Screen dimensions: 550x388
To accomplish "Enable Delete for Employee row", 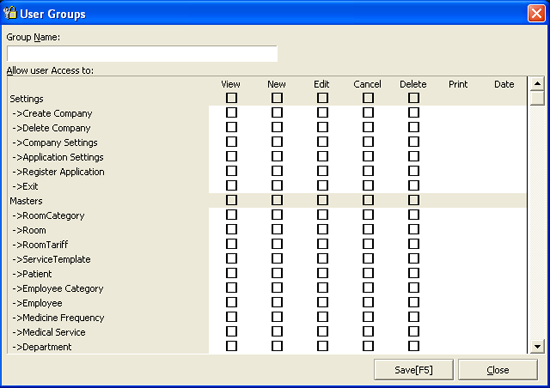I will [414, 302].
